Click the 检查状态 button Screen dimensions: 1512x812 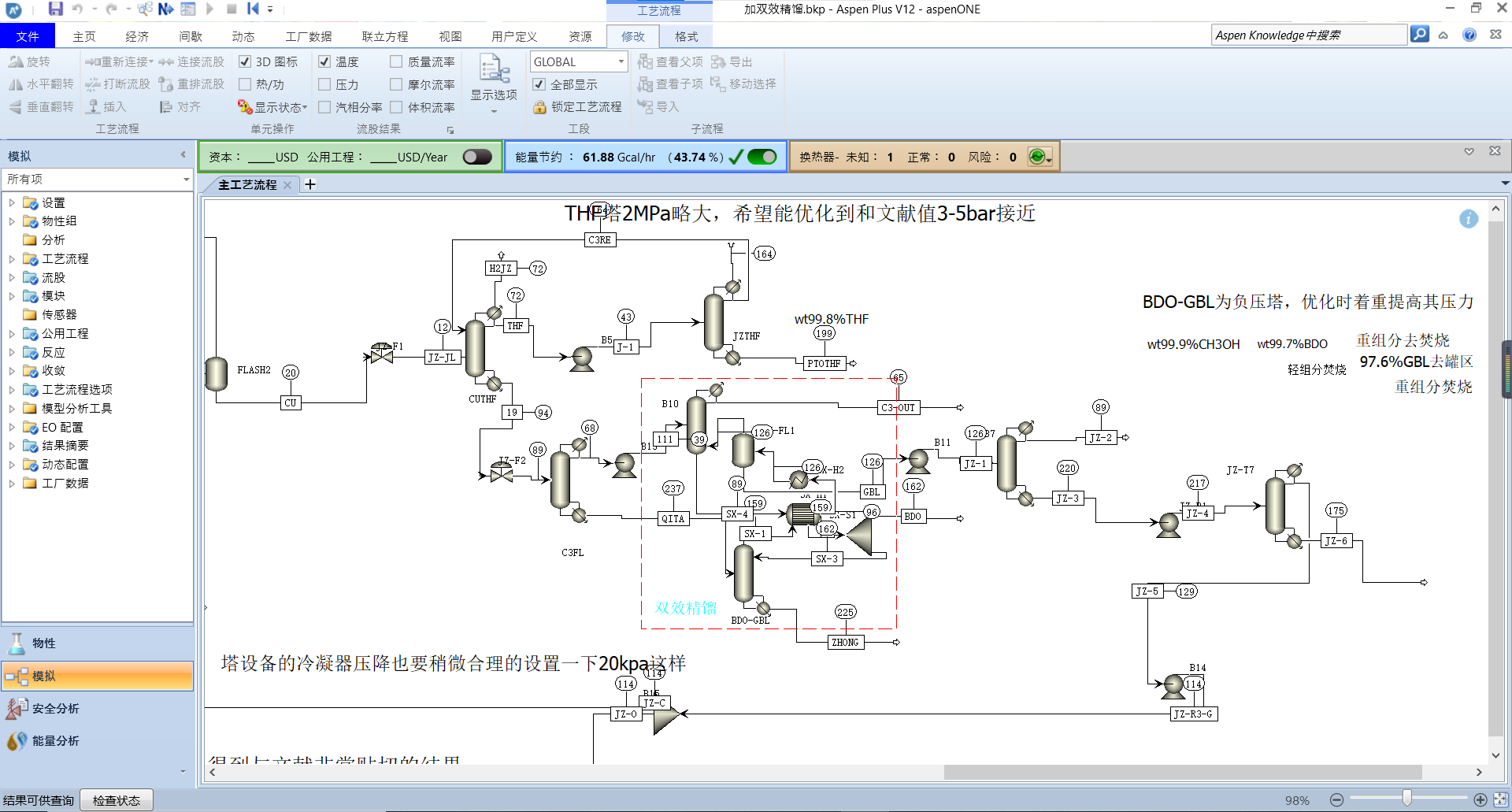point(117,801)
